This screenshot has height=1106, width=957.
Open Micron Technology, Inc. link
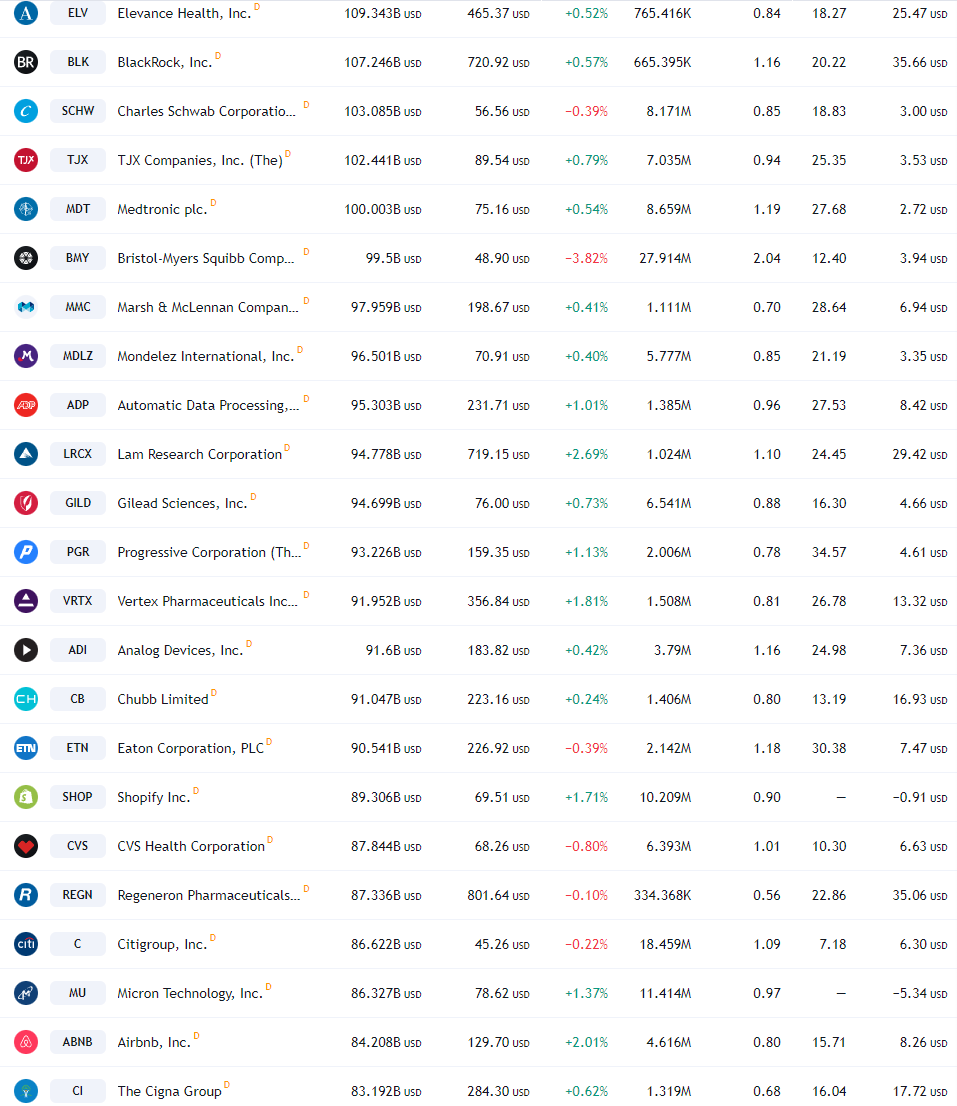pyautogui.click(x=190, y=994)
